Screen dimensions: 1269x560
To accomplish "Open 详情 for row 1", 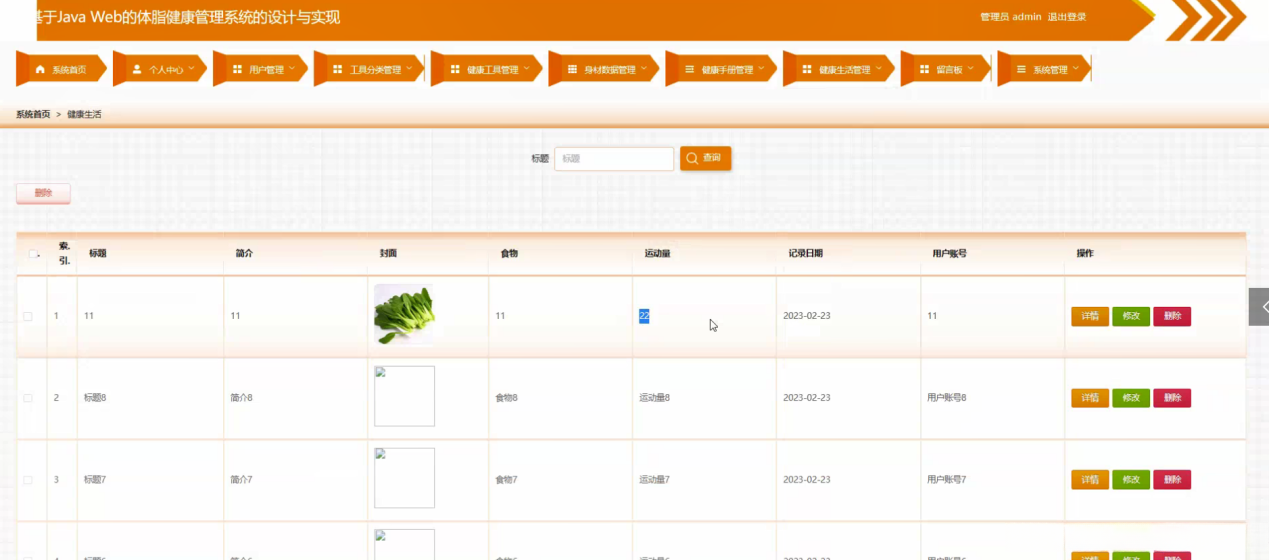I will click(x=1090, y=316).
